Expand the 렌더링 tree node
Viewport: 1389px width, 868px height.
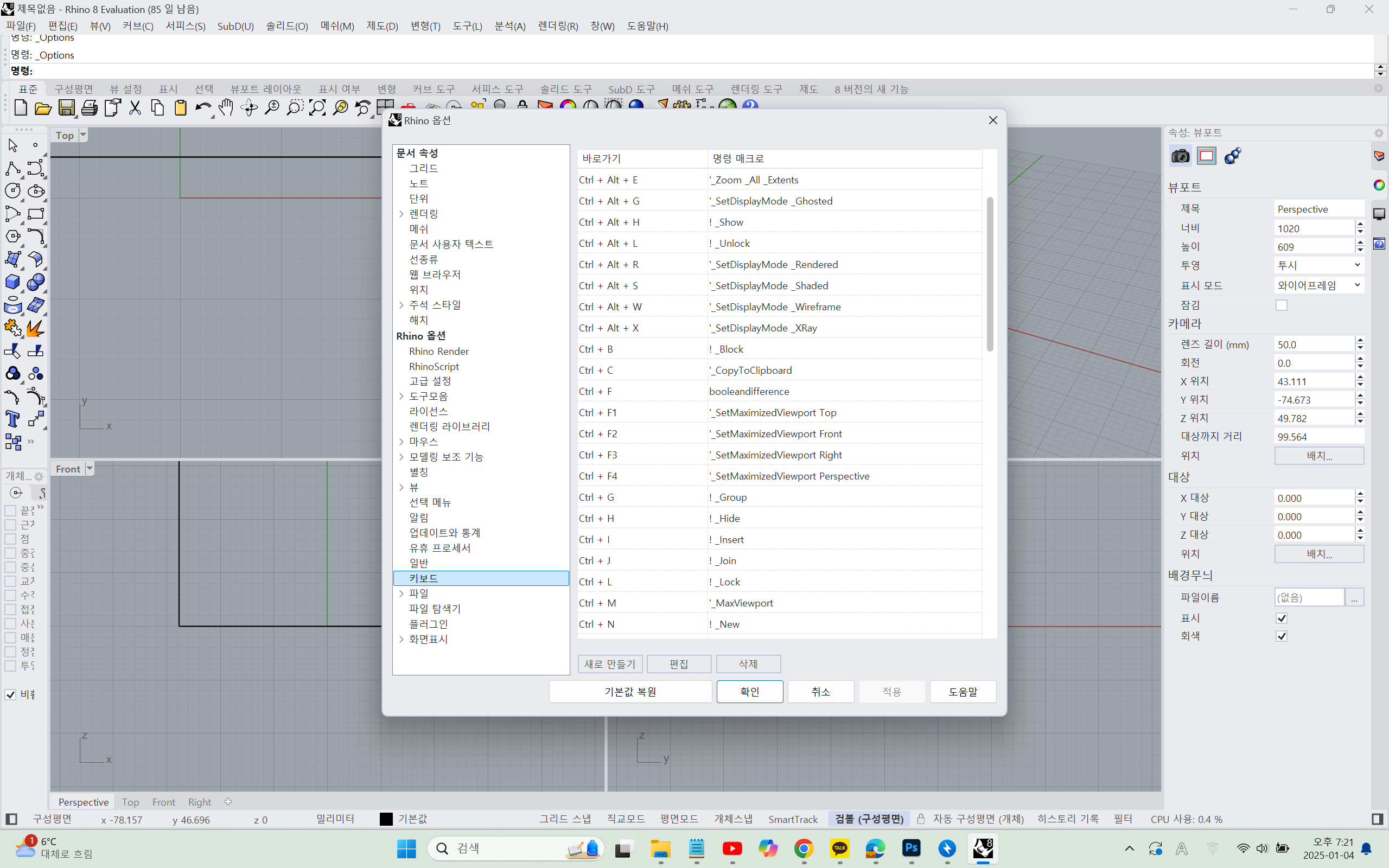click(402, 214)
